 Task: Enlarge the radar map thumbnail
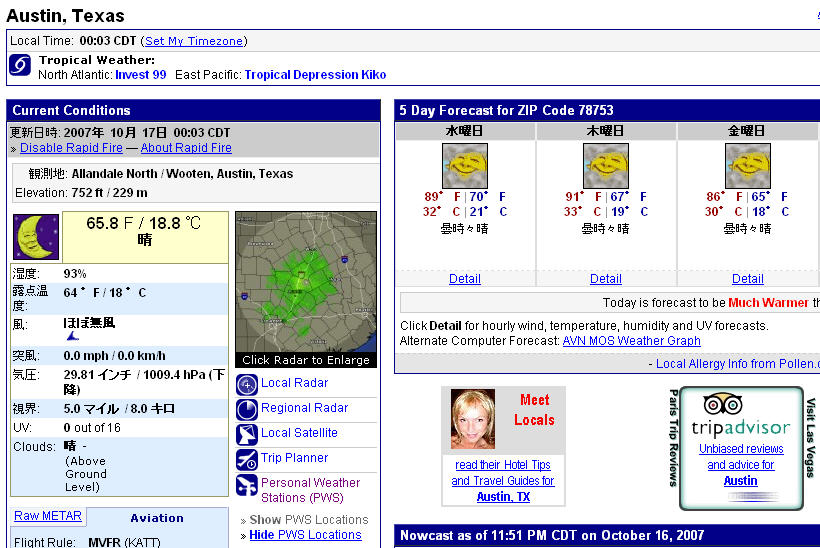tap(306, 289)
